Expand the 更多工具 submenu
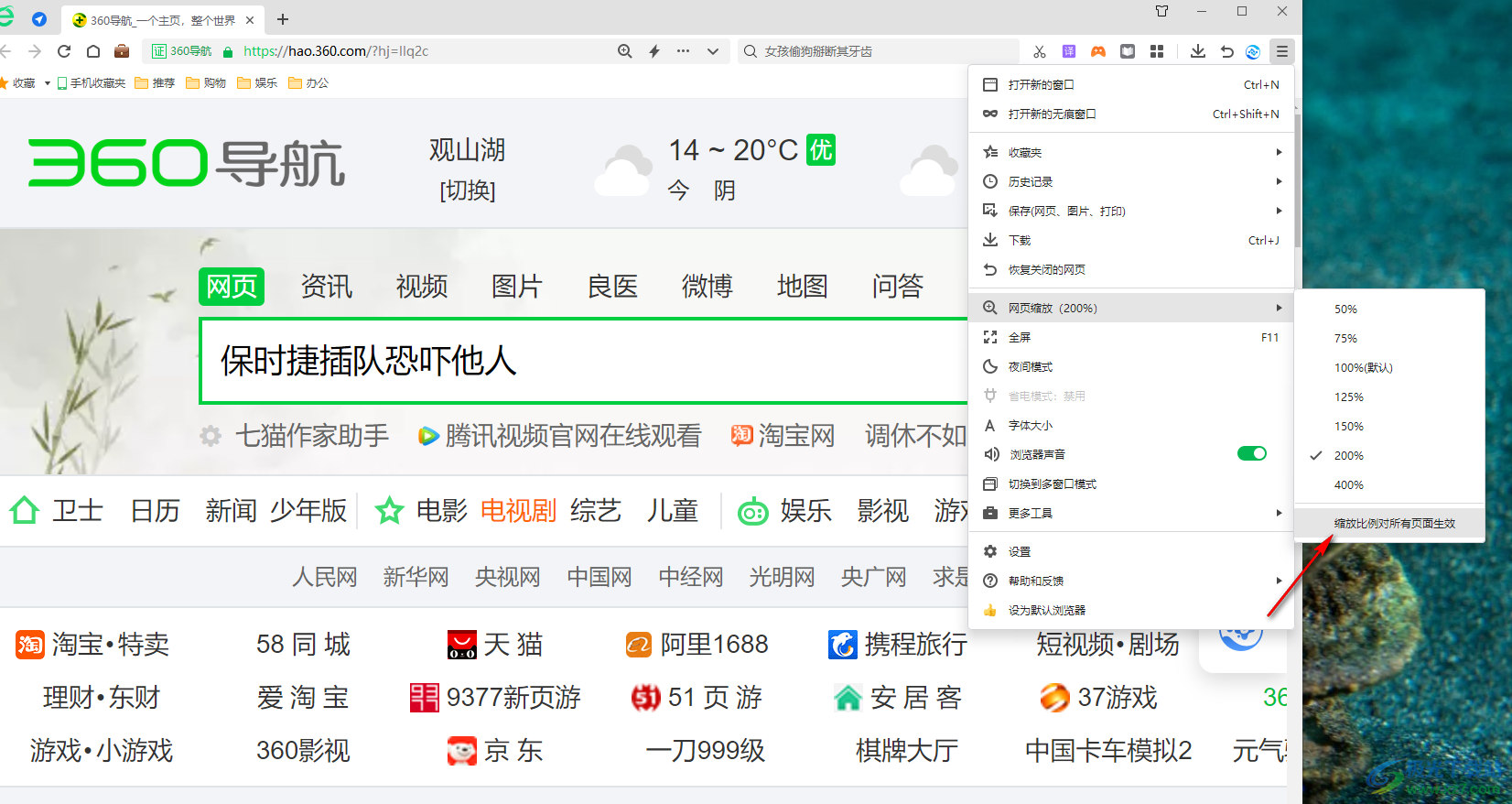Viewport: 1512px width, 804px height. coord(1130,514)
